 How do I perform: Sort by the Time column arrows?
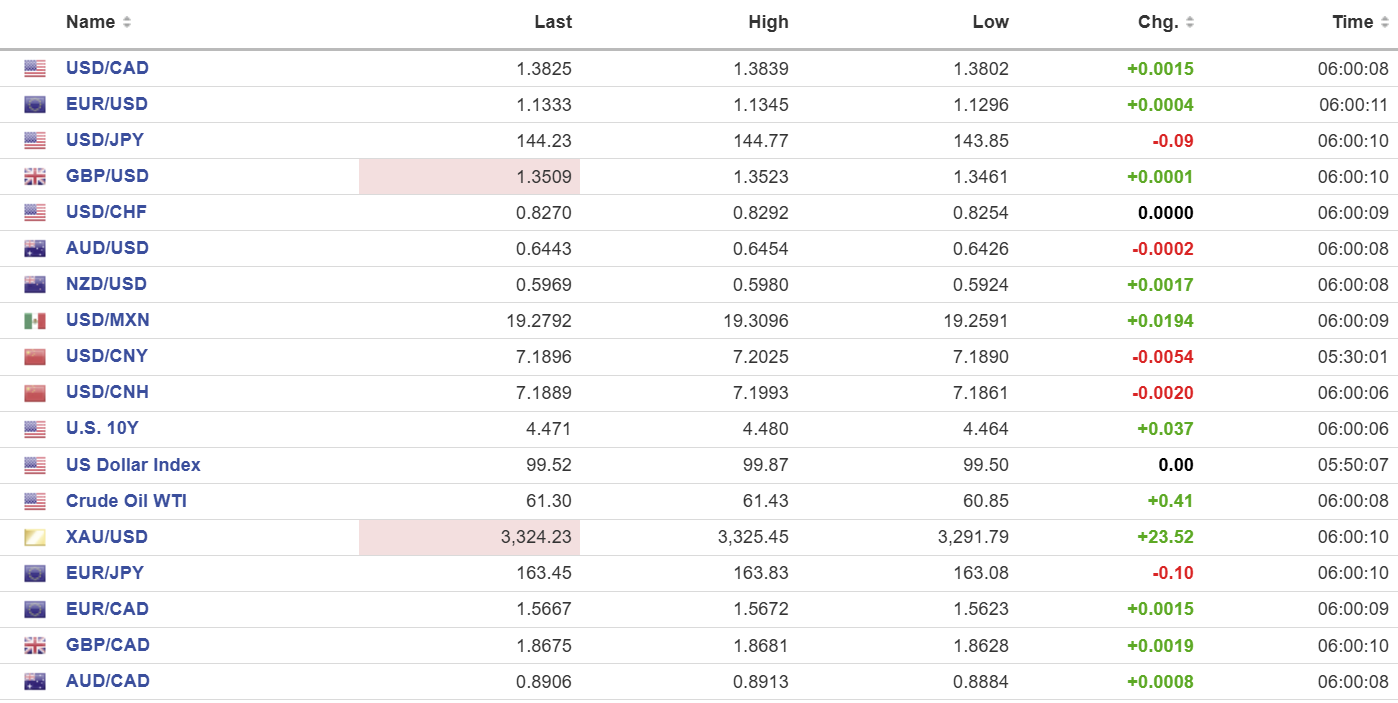1383,22
